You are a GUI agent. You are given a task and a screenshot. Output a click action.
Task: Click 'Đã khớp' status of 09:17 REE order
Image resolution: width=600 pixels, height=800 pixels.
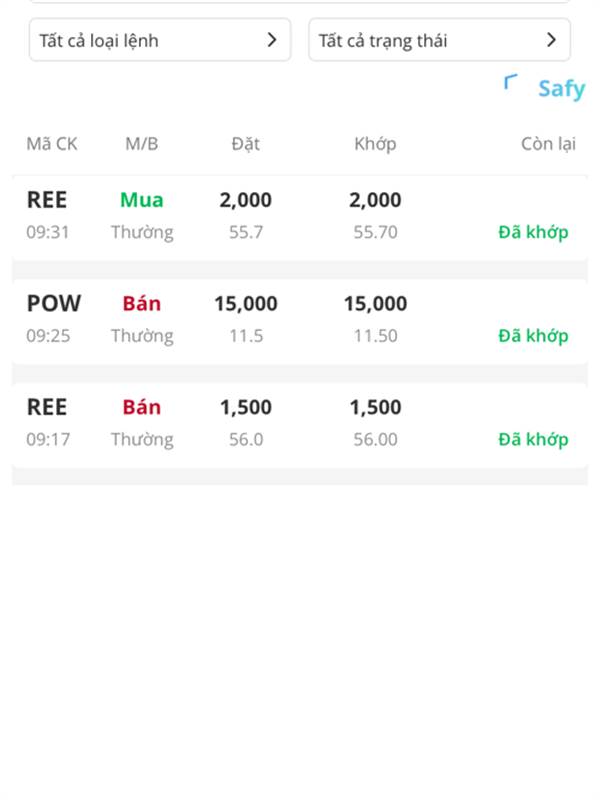pyautogui.click(x=533, y=440)
